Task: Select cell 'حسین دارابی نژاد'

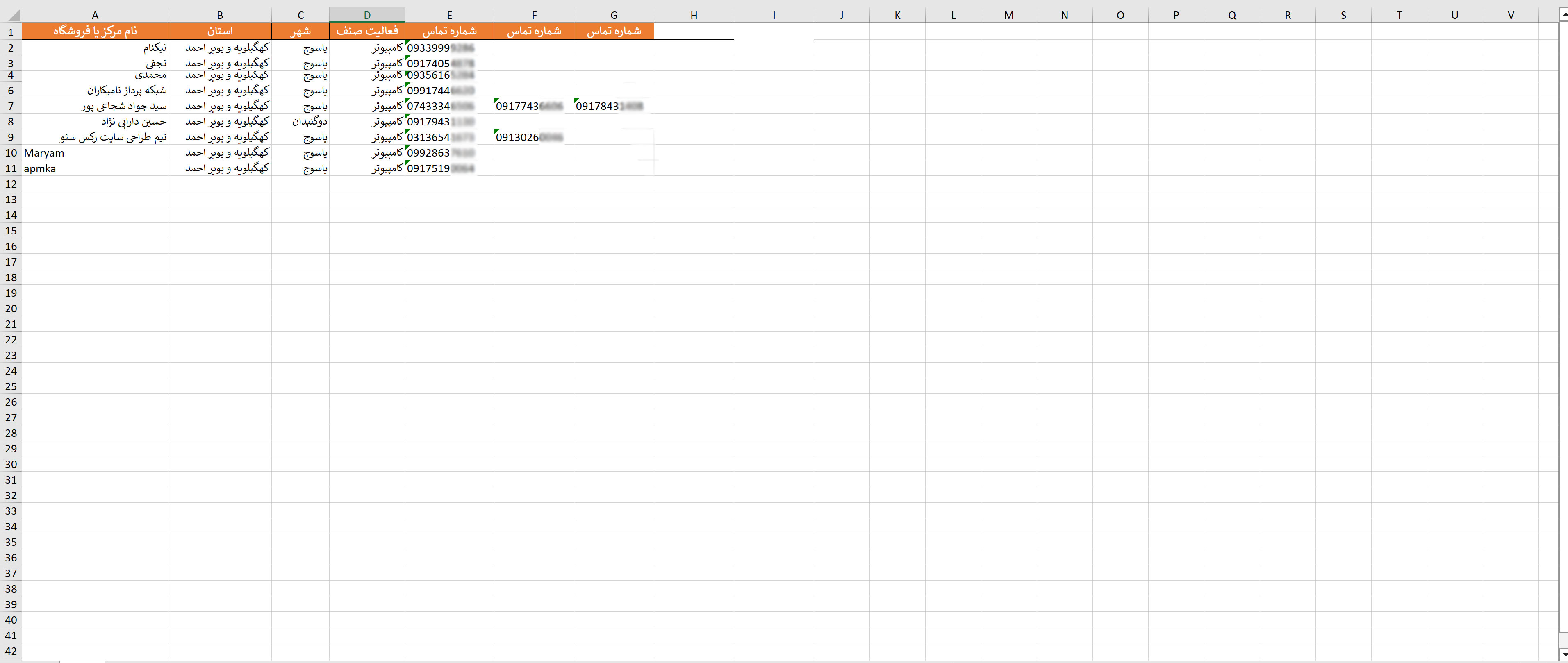Action: point(95,122)
